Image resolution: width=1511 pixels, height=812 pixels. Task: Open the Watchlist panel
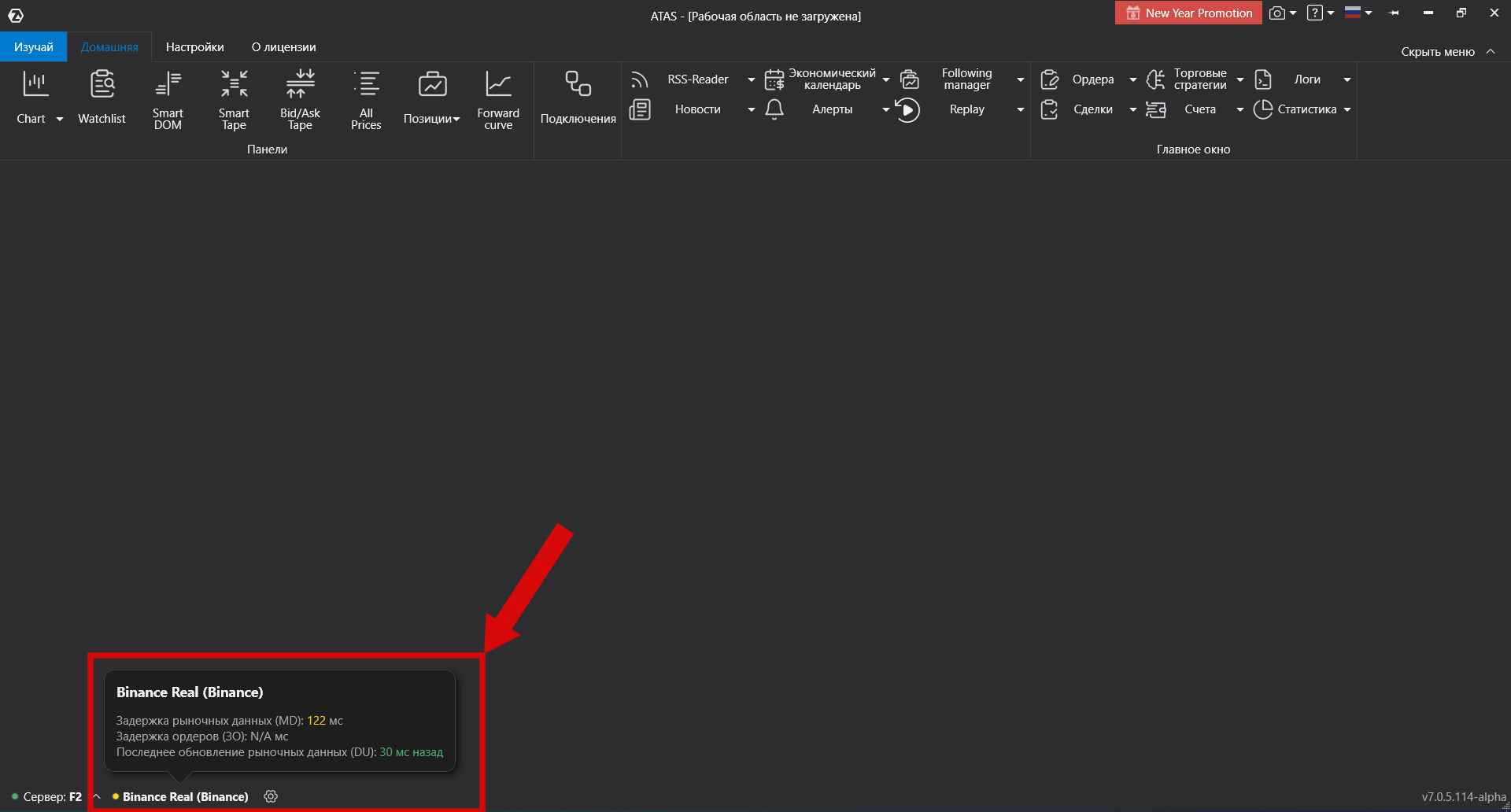(102, 97)
